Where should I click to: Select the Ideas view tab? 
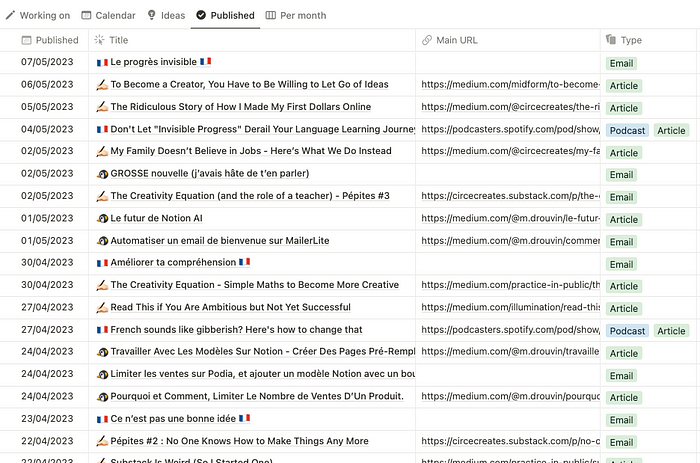point(166,15)
